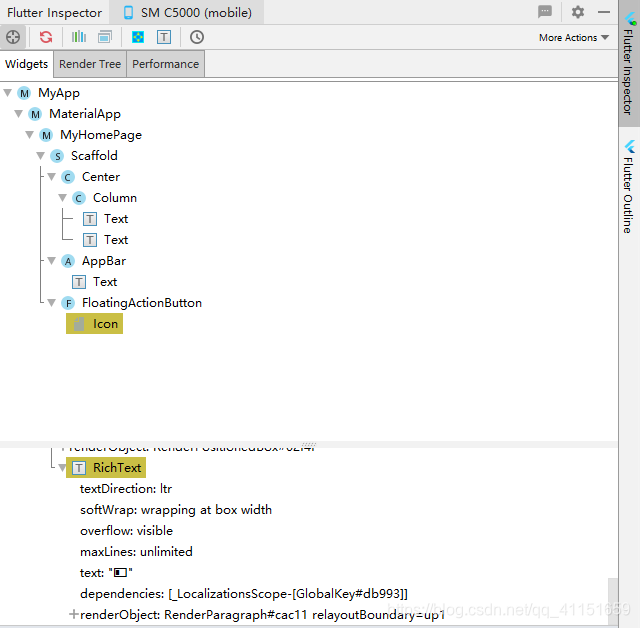Click the details panel vertical scrollbar
This screenshot has width=640, height=628.
point(613,601)
